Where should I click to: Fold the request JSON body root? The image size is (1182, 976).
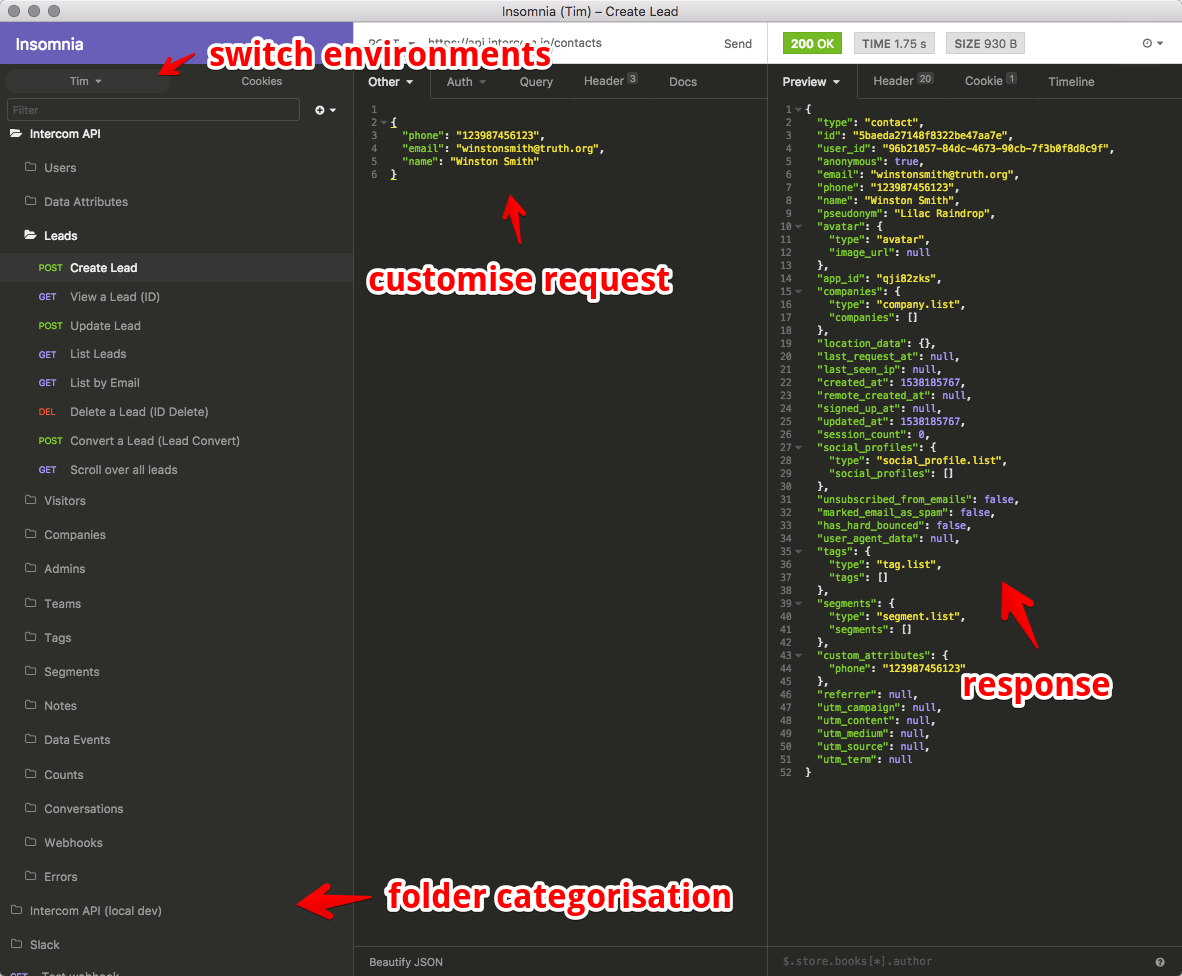click(x=383, y=123)
